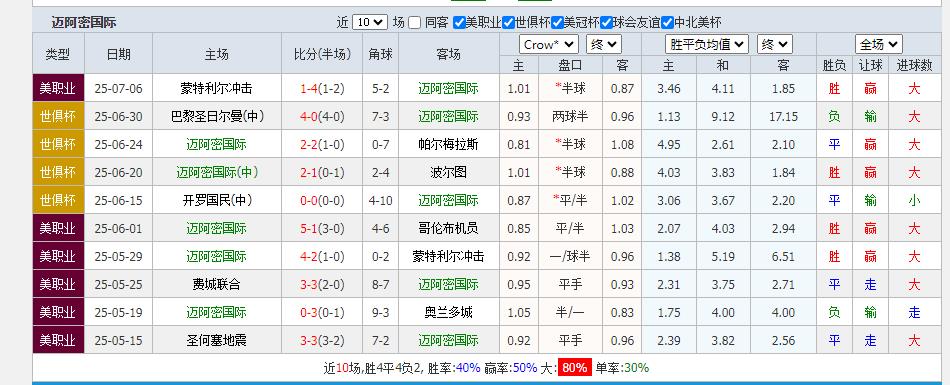Open the match count dropdown showing 10
The width and height of the screenshot is (950, 385).
point(369,22)
